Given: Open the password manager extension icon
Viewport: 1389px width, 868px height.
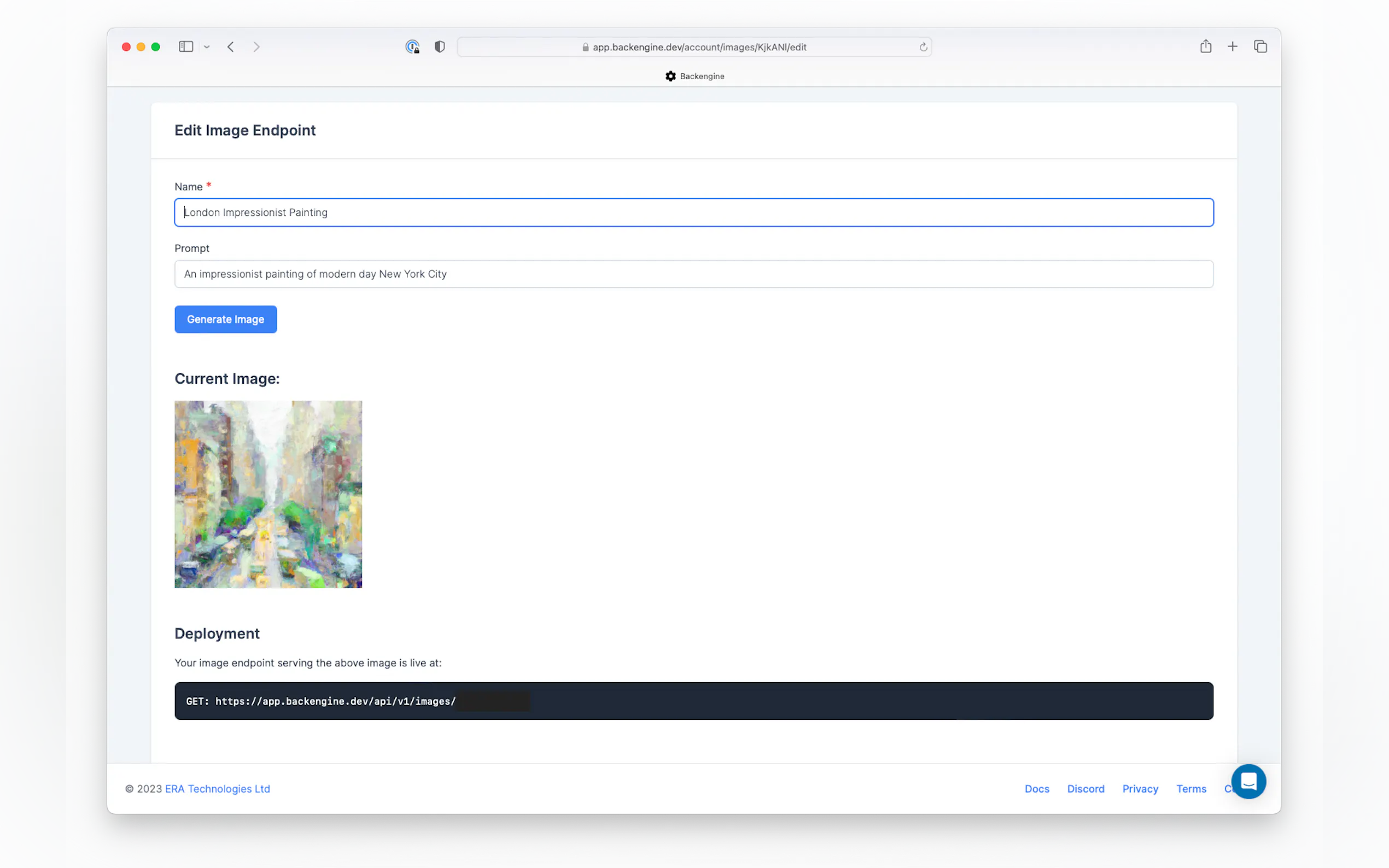Looking at the screenshot, I should [412, 46].
